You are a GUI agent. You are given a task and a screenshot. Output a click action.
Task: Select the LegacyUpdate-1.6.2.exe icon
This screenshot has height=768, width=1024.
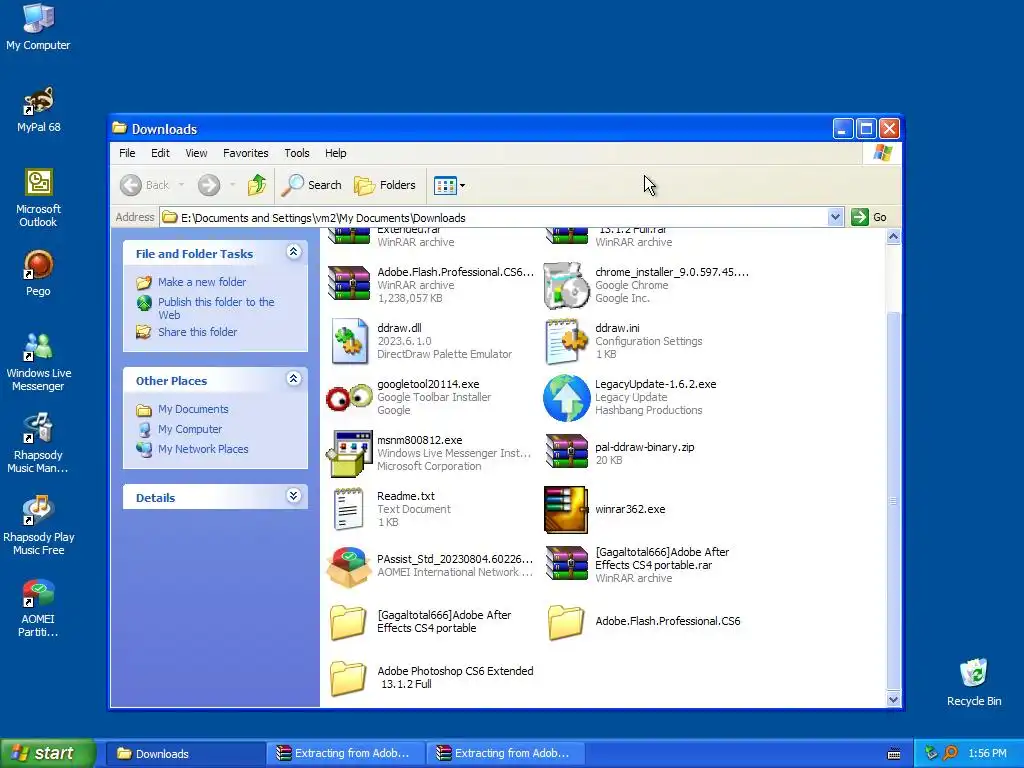(566, 398)
